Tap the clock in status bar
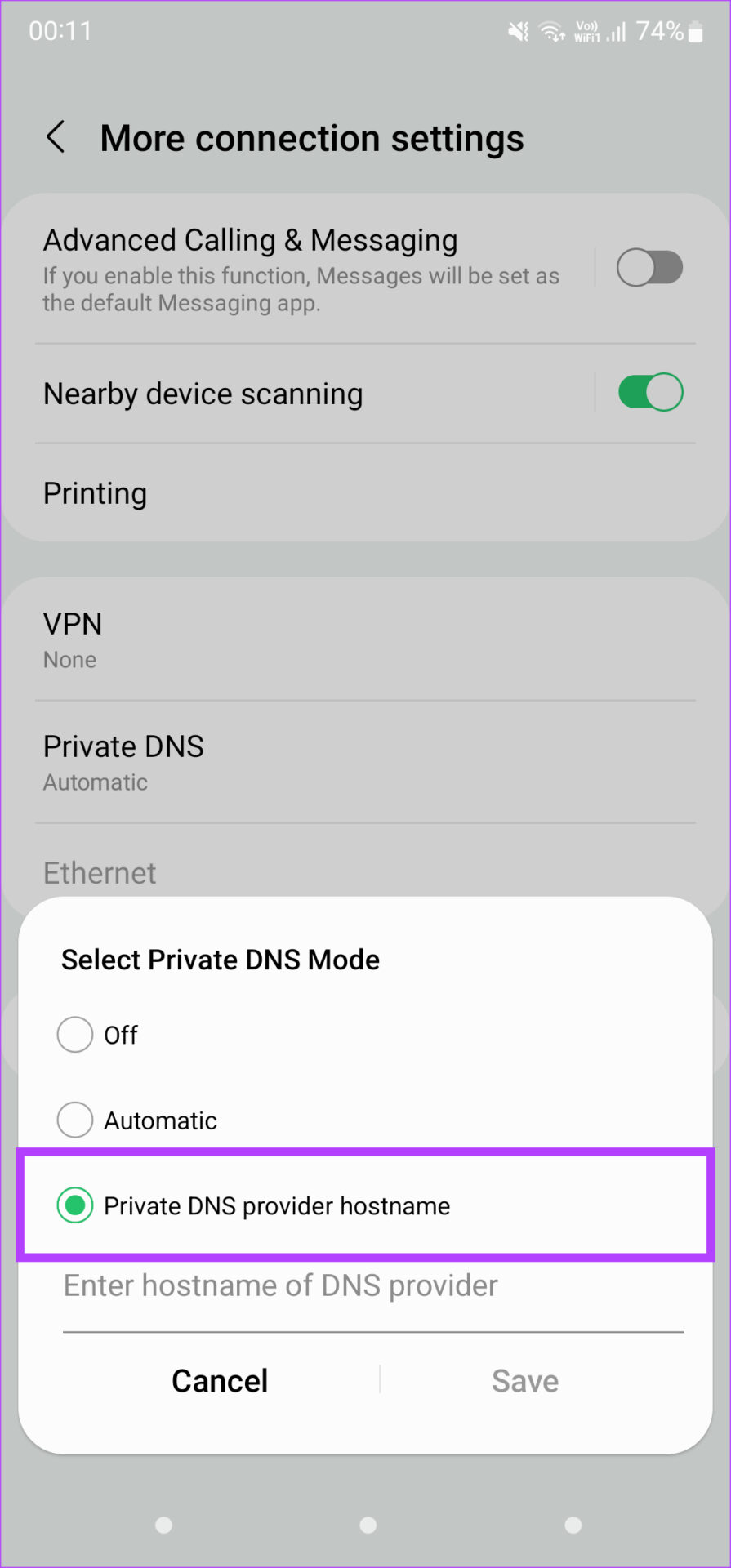 (x=60, y=31)
